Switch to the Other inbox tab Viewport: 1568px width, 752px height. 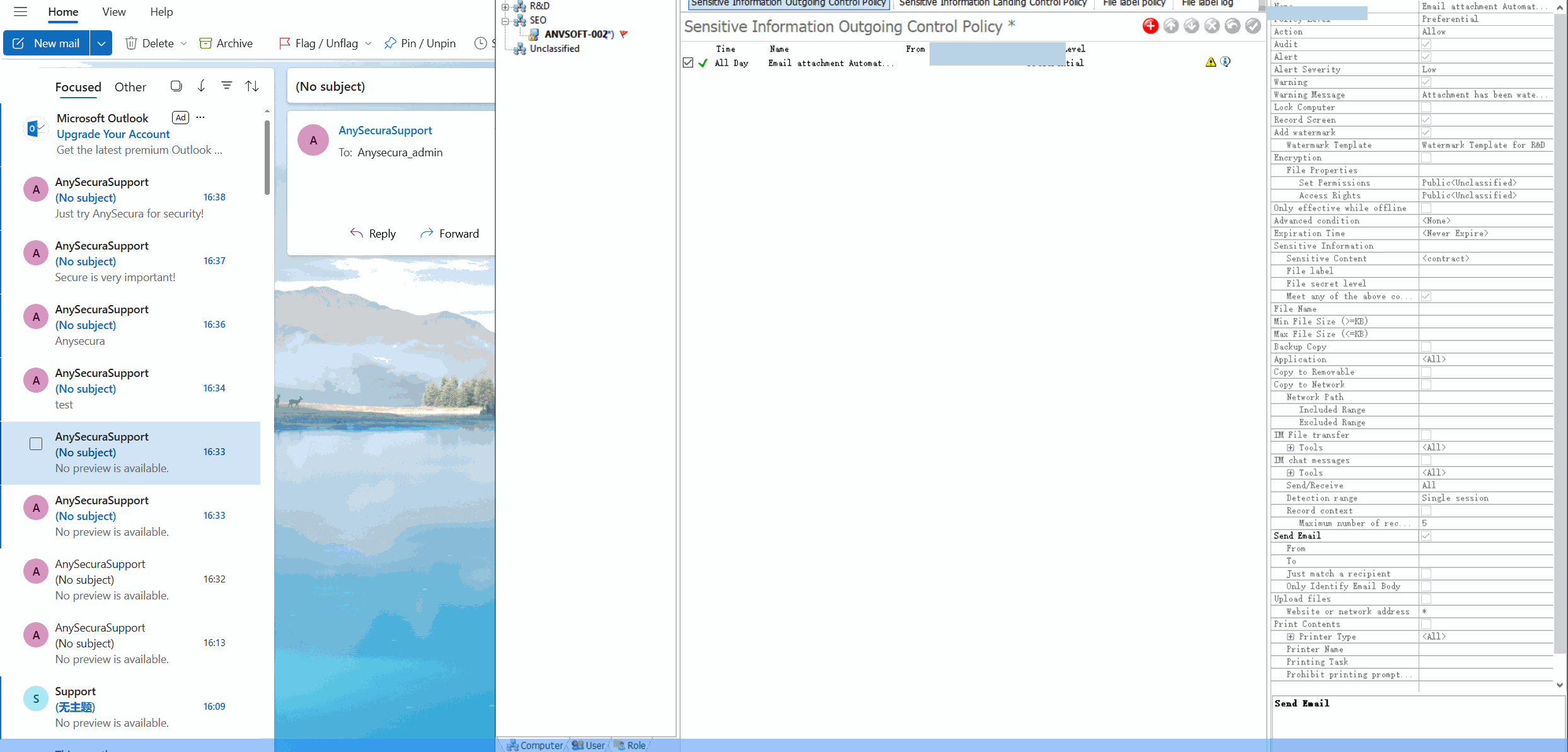[x=130, y=87]
